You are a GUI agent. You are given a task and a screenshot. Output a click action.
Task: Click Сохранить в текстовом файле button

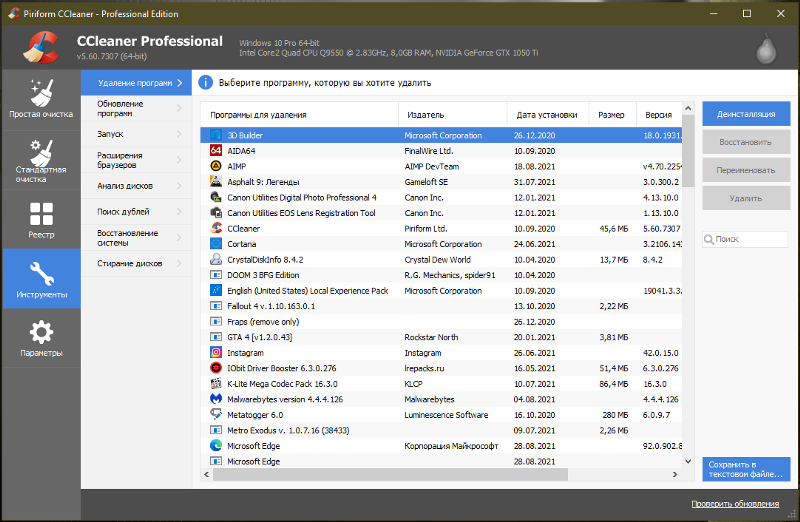tap(746, 469)
